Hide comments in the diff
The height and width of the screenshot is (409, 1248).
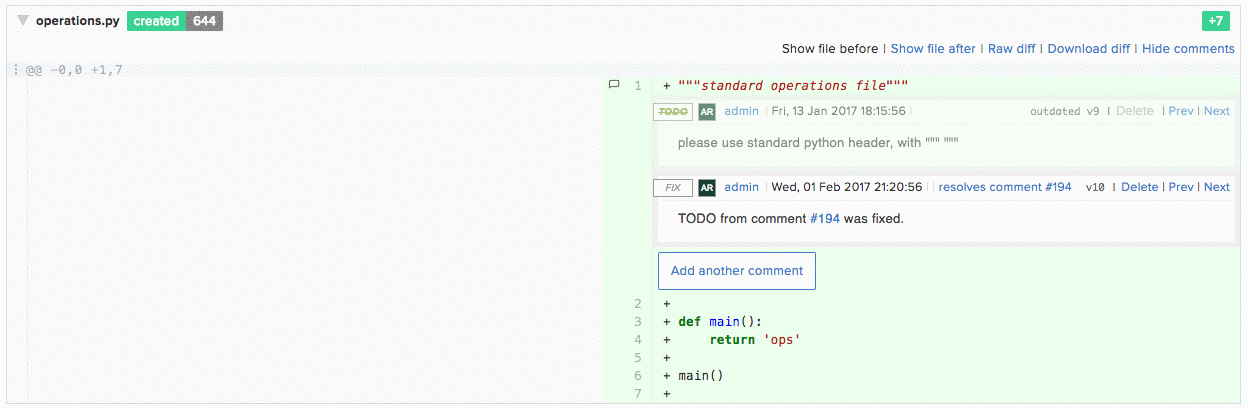pos(1188,48)
